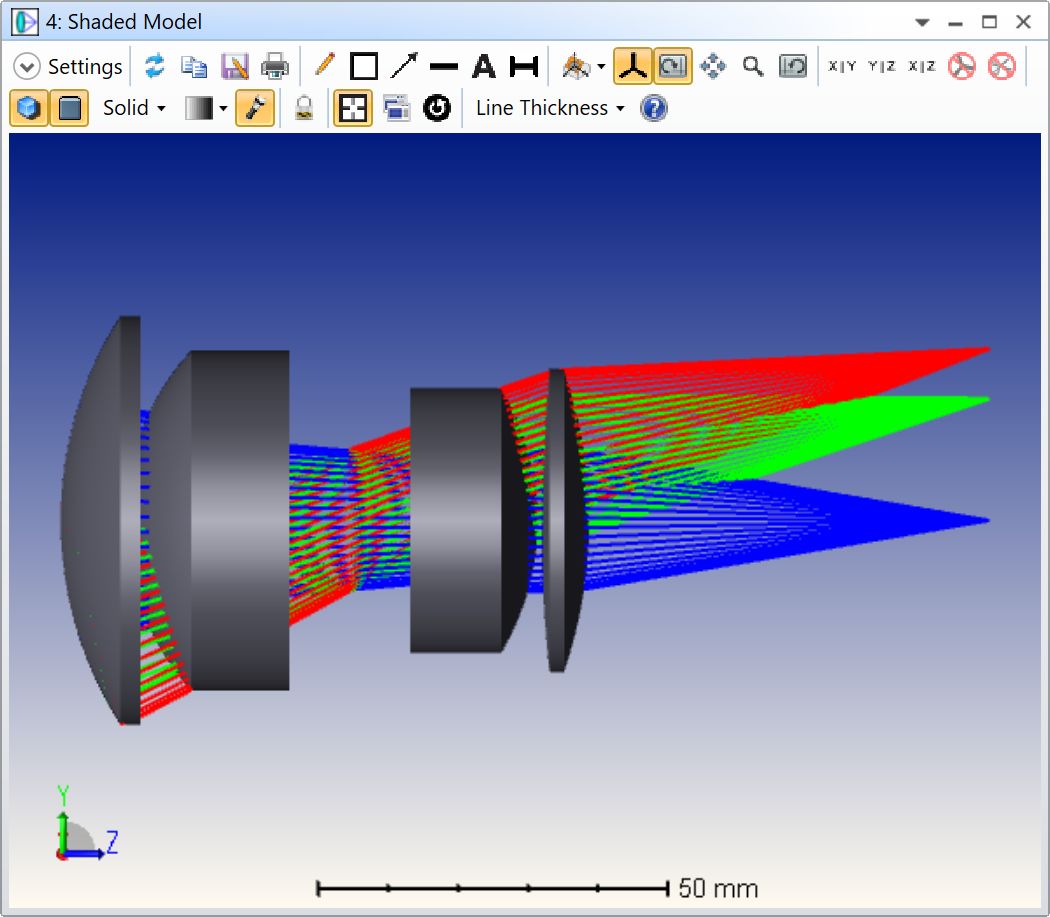Select the text annotation 'A' tool
Image resolution: width=1050 pixels, height=917 pixels.
(x=484, y=67)
